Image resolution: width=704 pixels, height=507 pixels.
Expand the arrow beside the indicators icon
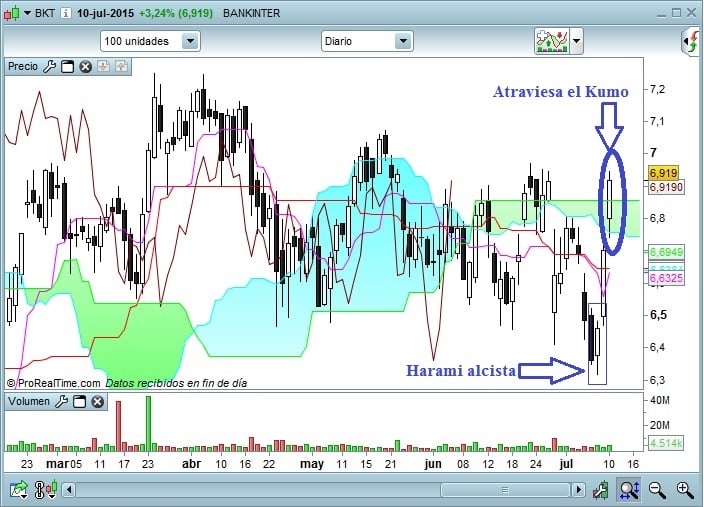click(x=576, y=41)
